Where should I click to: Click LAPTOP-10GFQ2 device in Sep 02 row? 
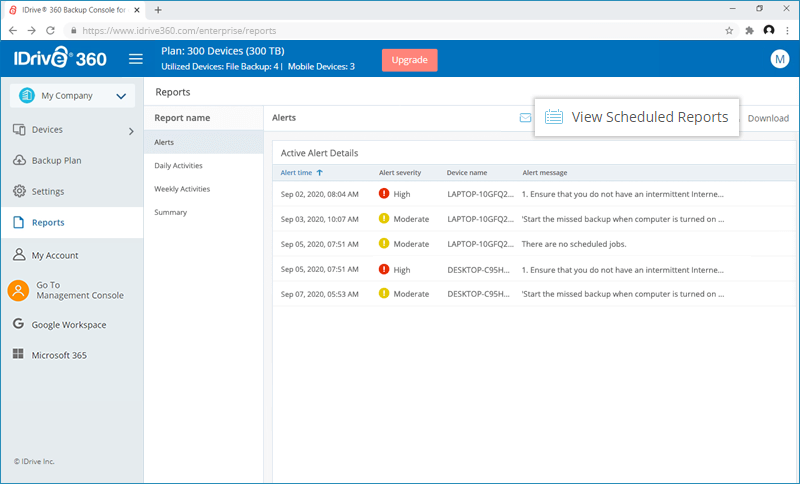pyautogui.click(x=481, y=194)
